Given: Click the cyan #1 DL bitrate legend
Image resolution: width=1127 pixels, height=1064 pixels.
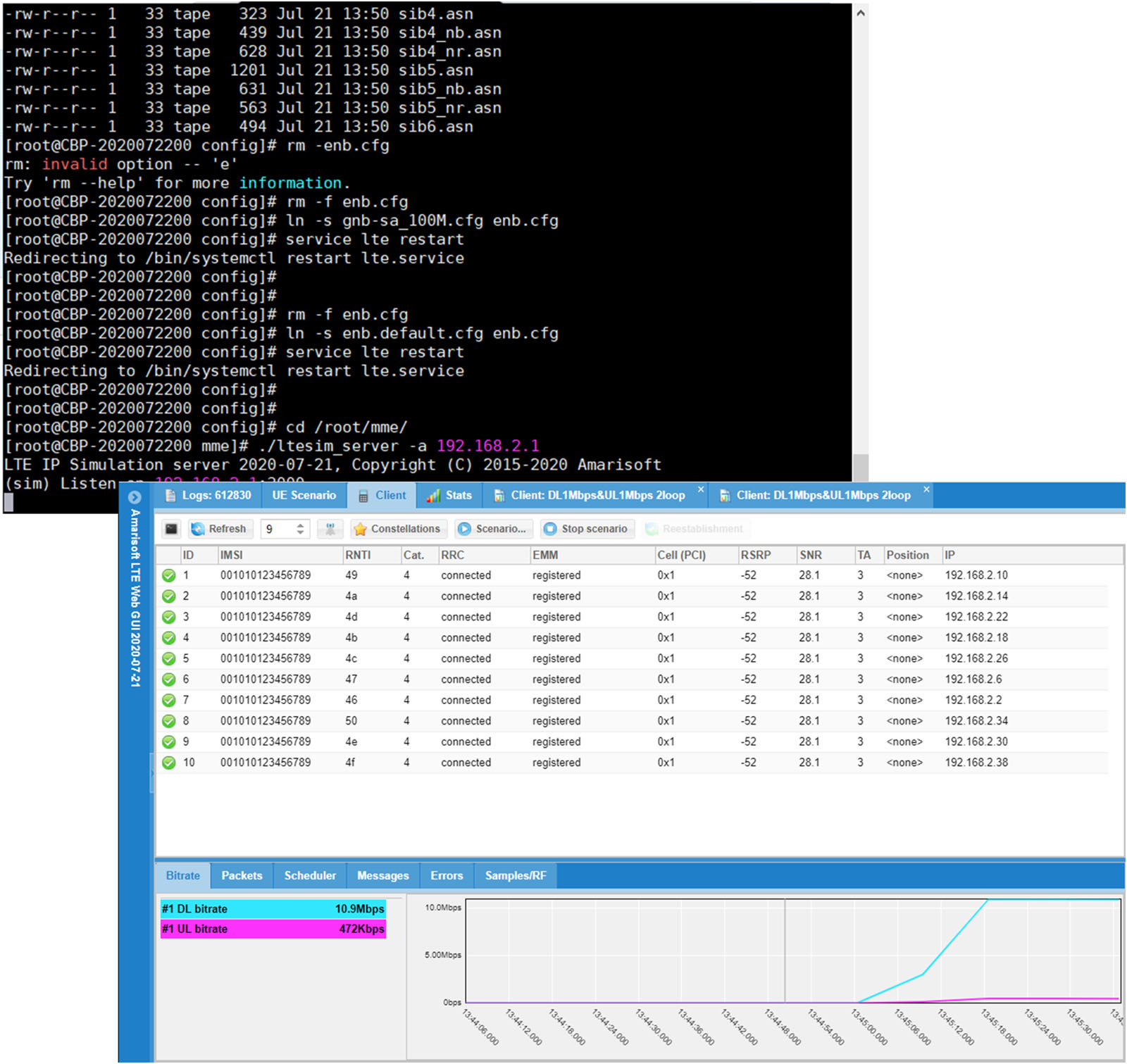Looking at the screenshot, I should [x=273, y=909].
